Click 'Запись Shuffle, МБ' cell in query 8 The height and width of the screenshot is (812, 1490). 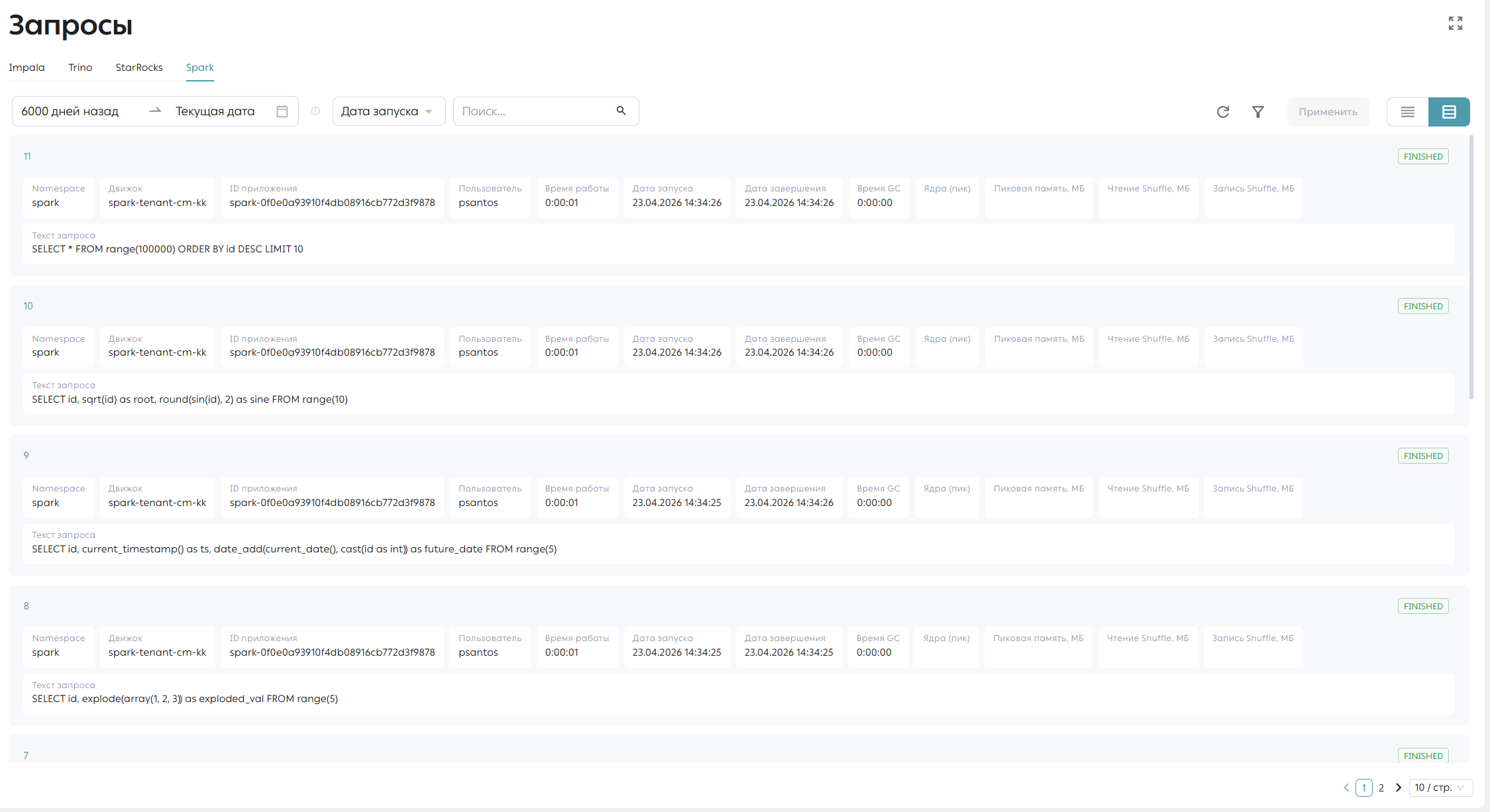tap(1253, 646)
